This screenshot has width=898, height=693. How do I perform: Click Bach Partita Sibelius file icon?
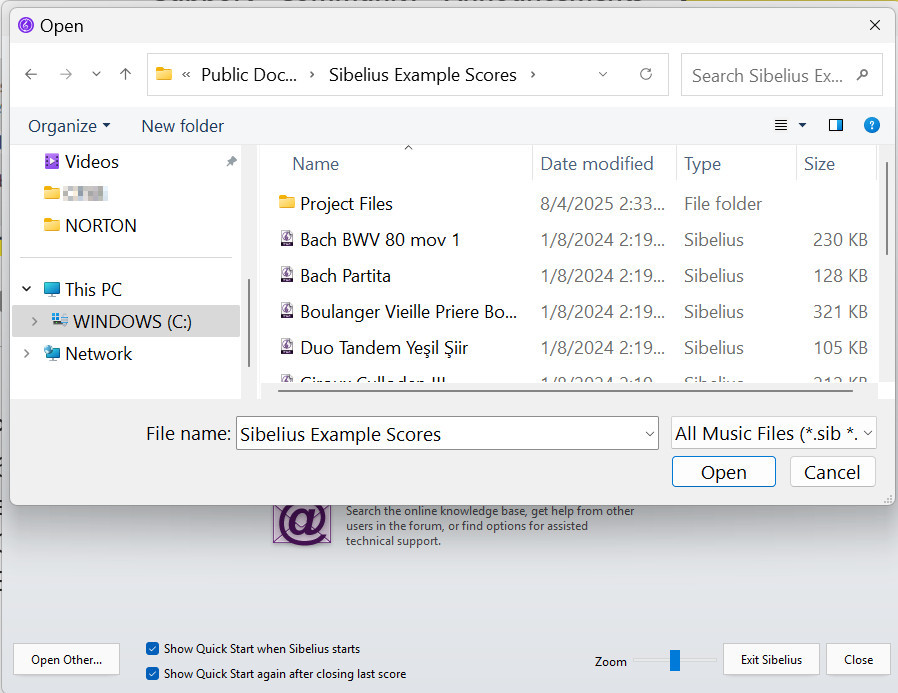(286, 275)
